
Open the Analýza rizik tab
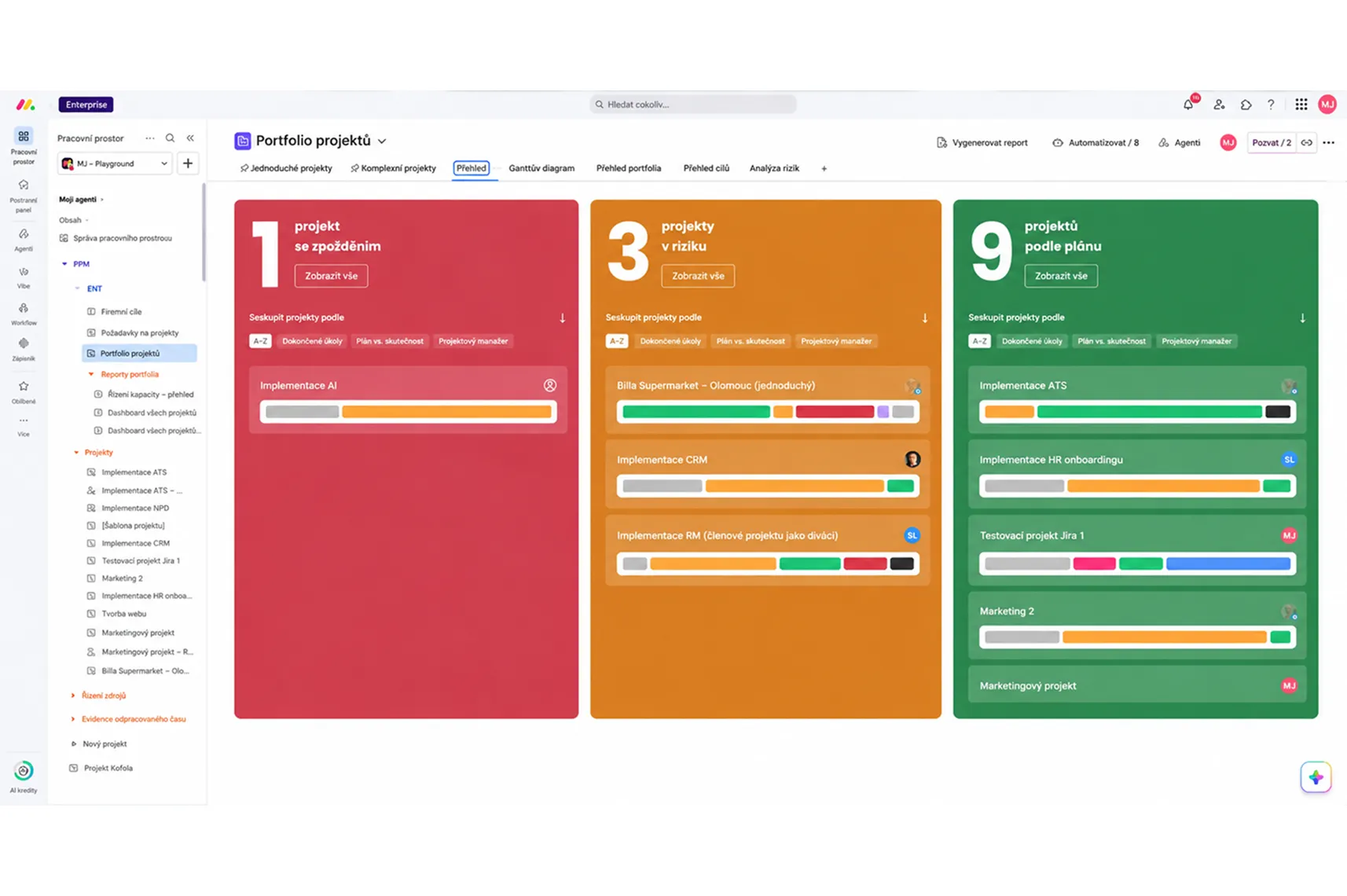coord(774,168)
